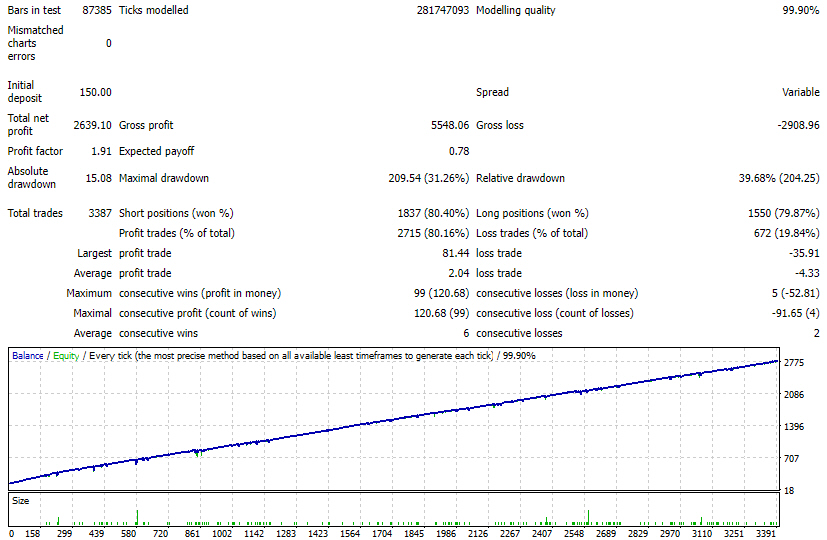Select the Expected payoff value 0.78
The width and height of the screenshot is (827, 540).
[x=459, y=151]
